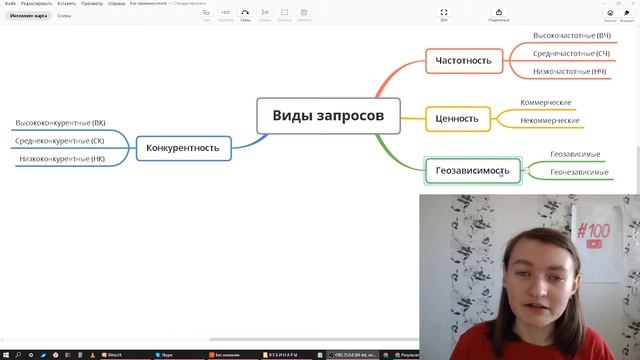
Task: Open the Вставить menu
Action: 67,3
